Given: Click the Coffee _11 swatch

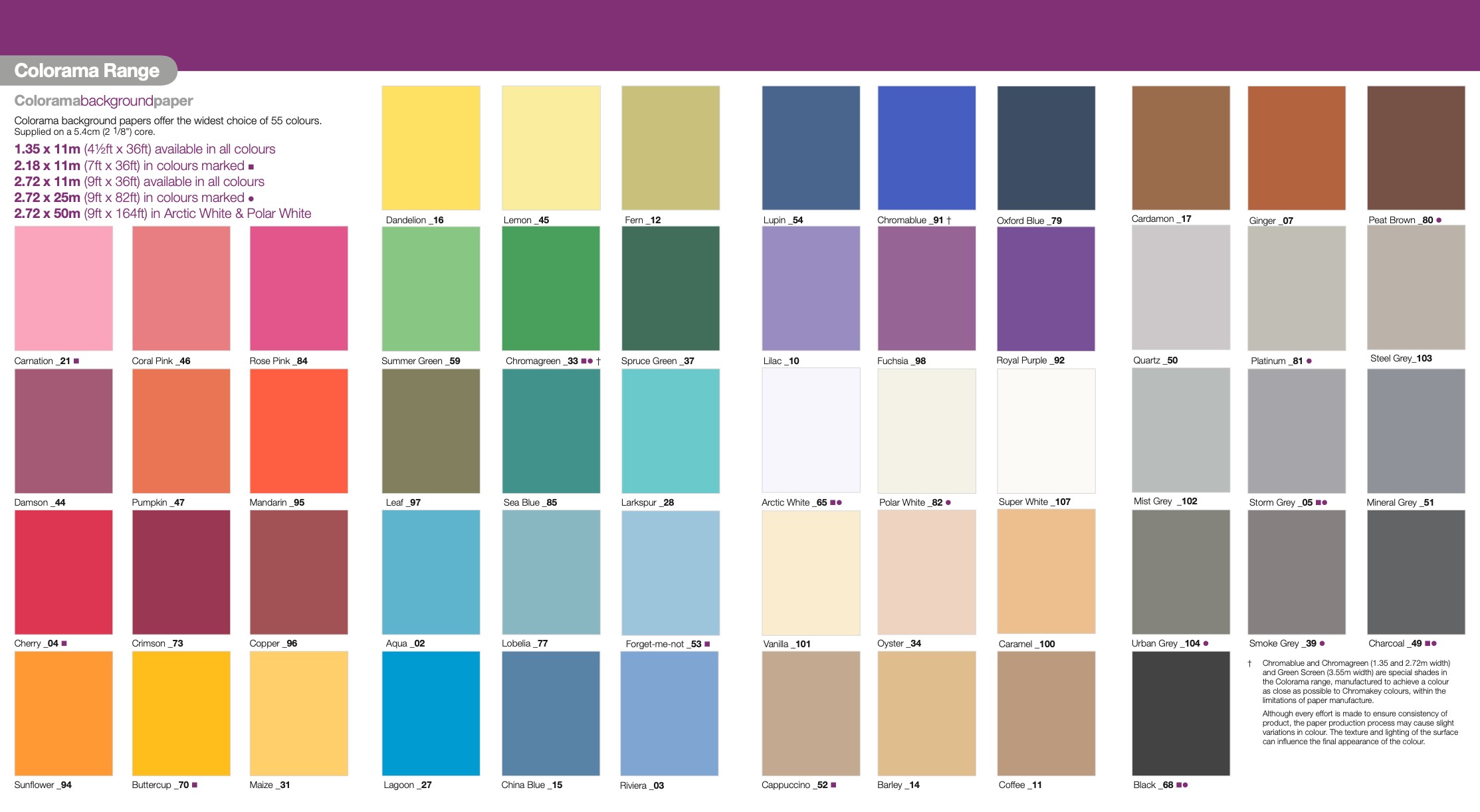Looking at the screenshot, I should click(x=1045, y=713).
